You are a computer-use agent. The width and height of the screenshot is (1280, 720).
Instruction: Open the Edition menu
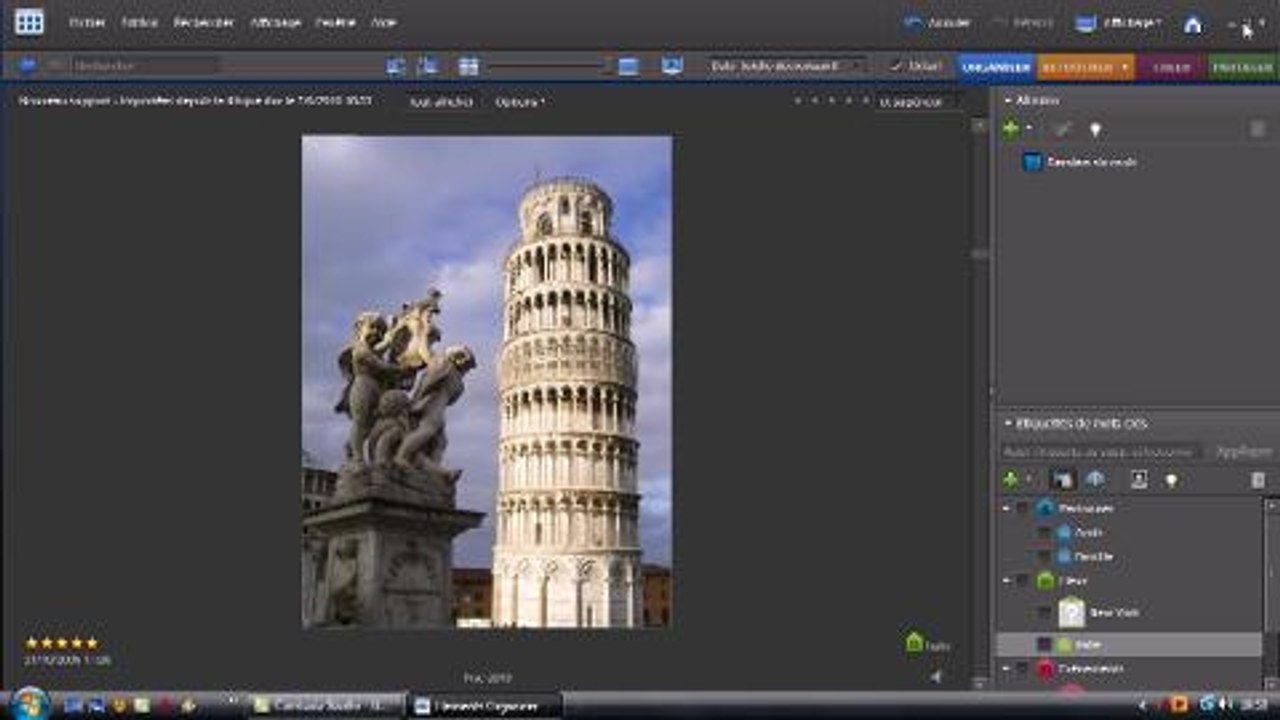pyautogui.click(x=139, y=22)
